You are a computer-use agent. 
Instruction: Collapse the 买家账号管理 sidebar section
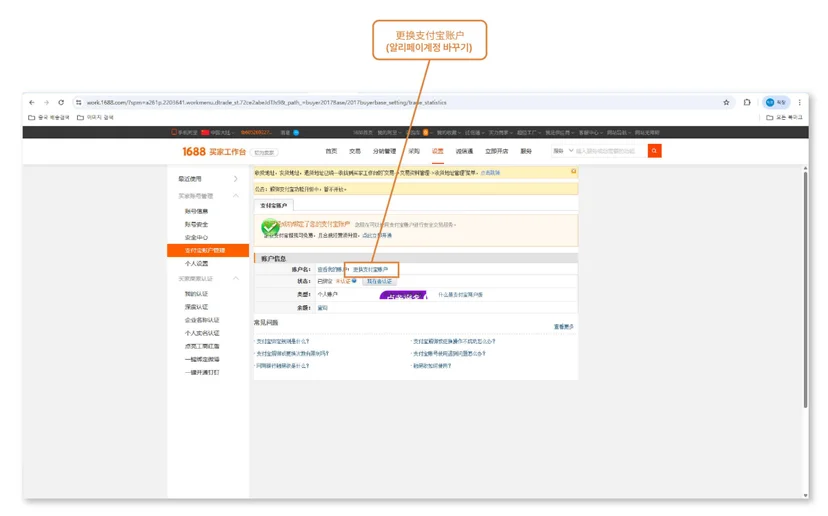tap(236, 196)
